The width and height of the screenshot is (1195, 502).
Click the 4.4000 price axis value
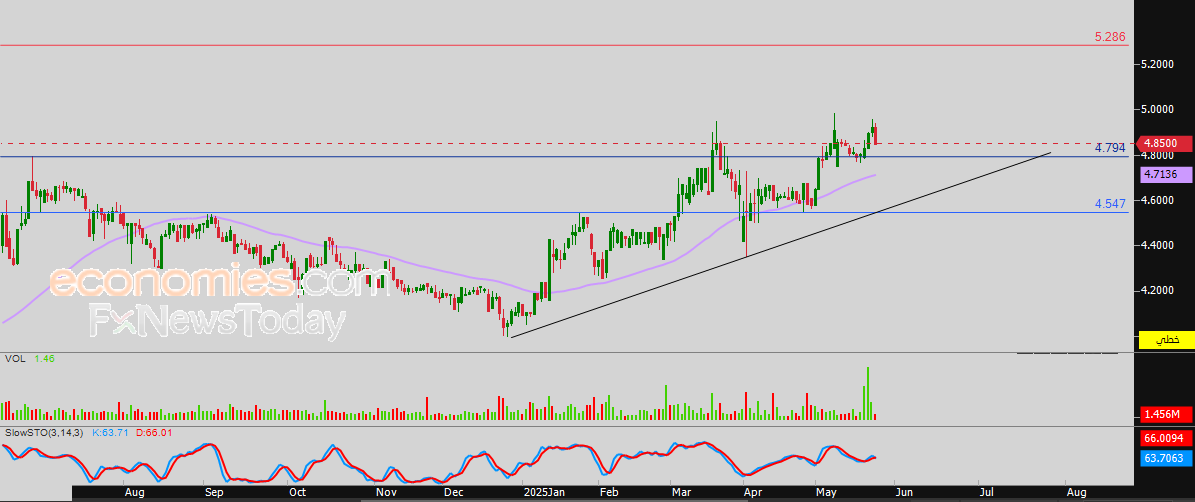tap(1157, 245)
